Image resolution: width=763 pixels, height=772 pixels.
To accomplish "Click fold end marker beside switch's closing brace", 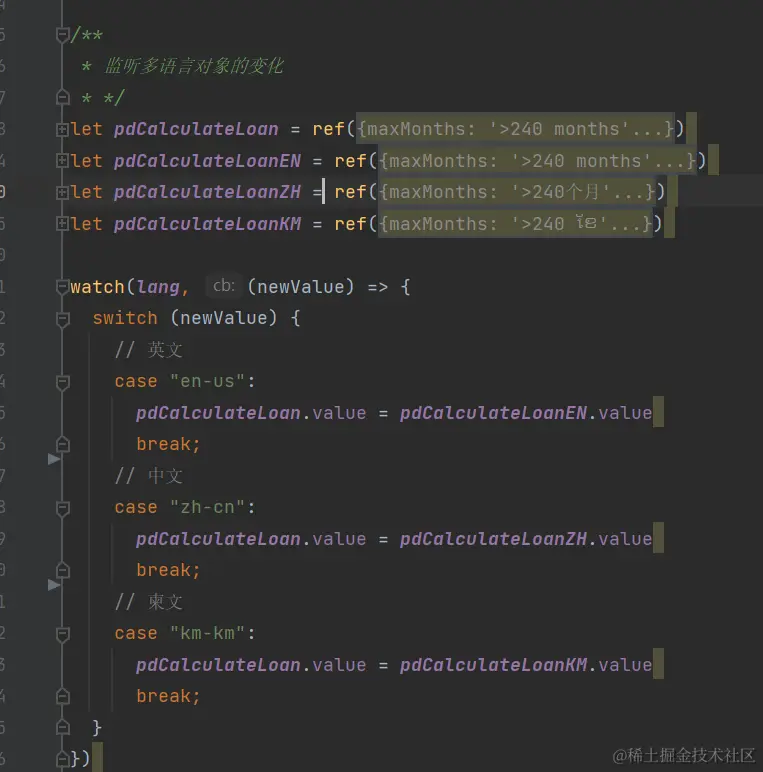I will point(63,728).
